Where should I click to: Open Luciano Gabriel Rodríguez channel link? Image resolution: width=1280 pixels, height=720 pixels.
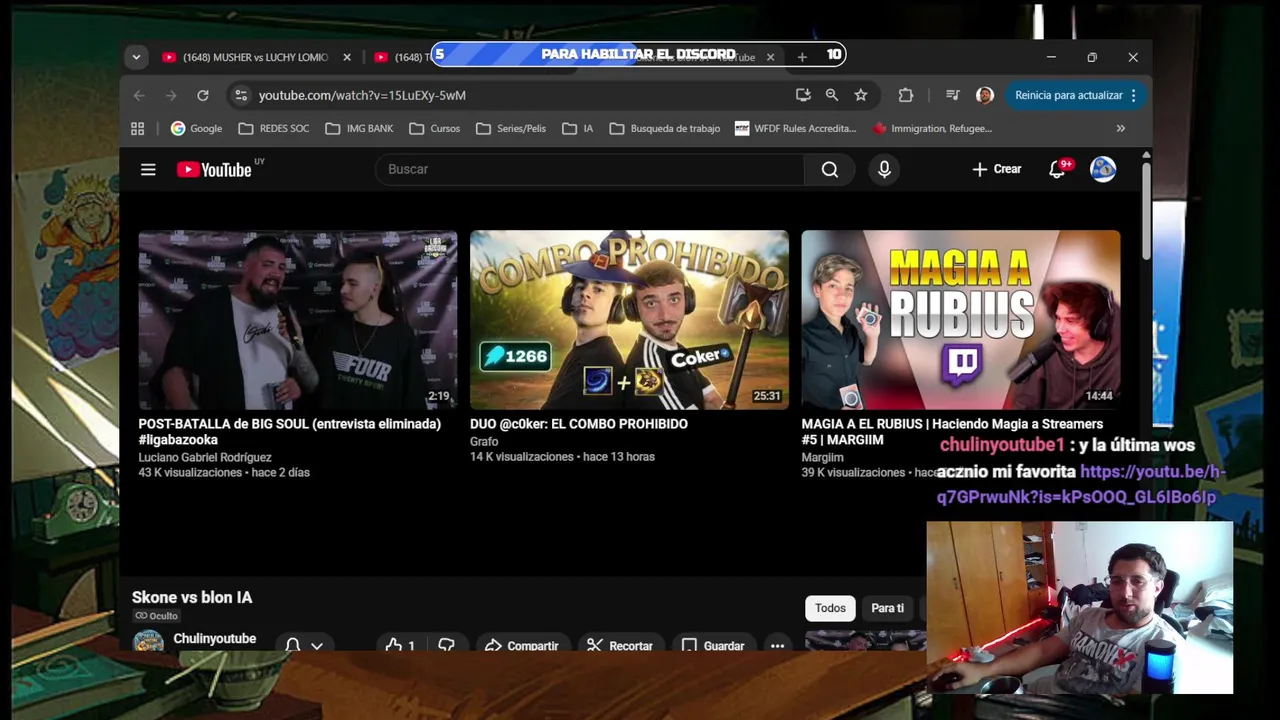pos(205,457)
